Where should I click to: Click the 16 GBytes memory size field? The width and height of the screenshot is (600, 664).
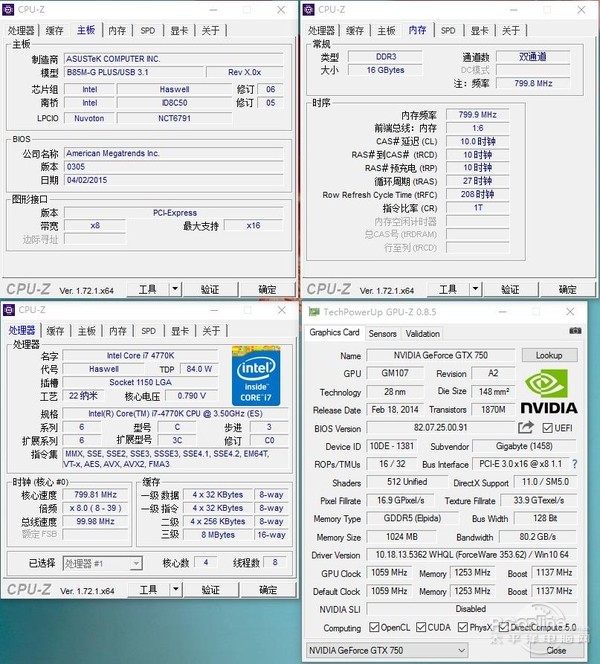pos(385,70)
